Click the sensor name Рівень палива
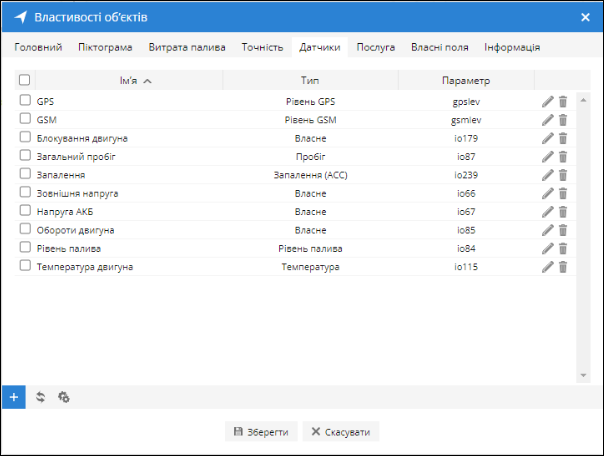The width and height of the screenshot is (605, 456). click(x=69, y=248)
